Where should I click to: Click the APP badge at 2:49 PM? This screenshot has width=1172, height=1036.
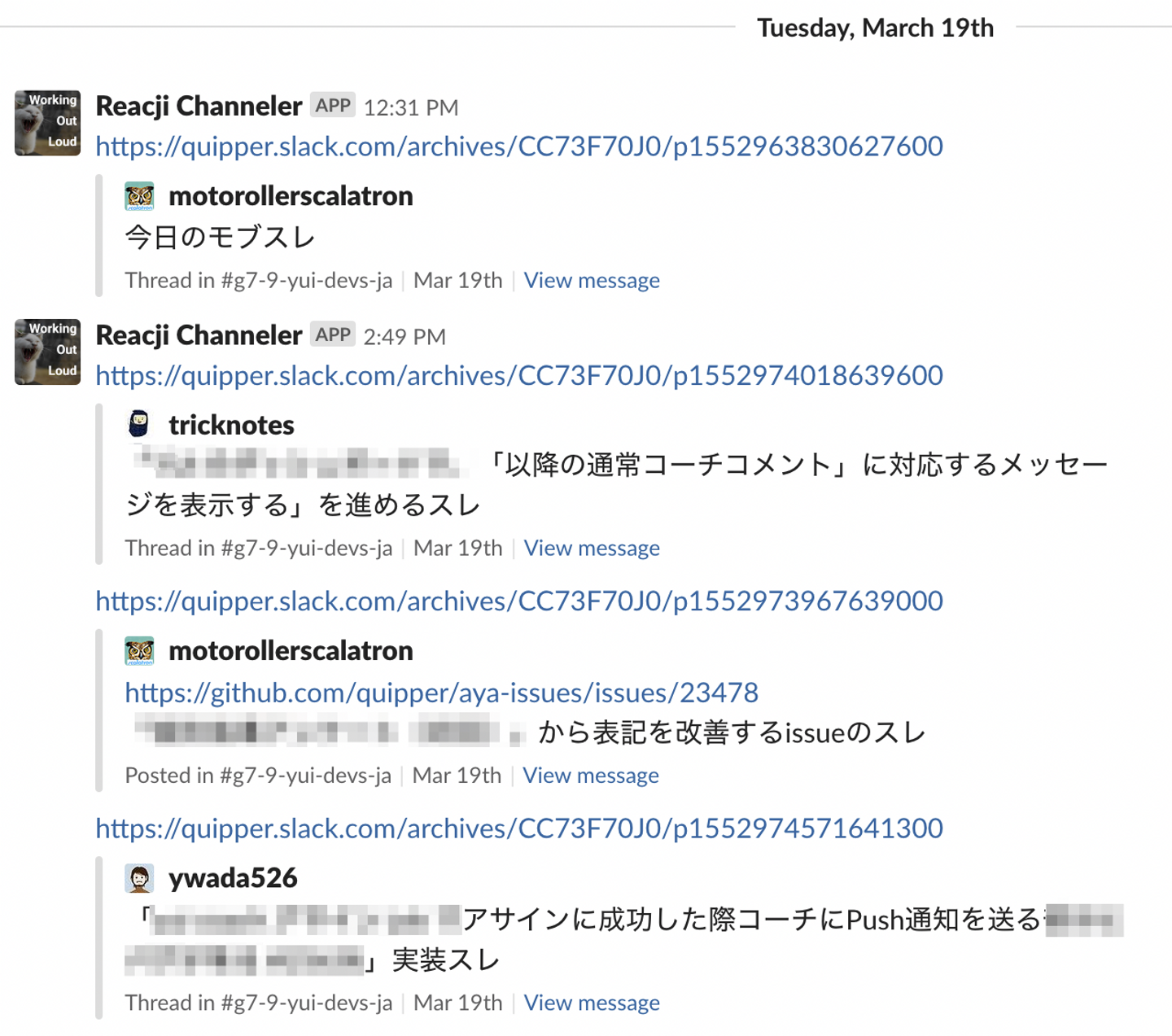(333, 335)
